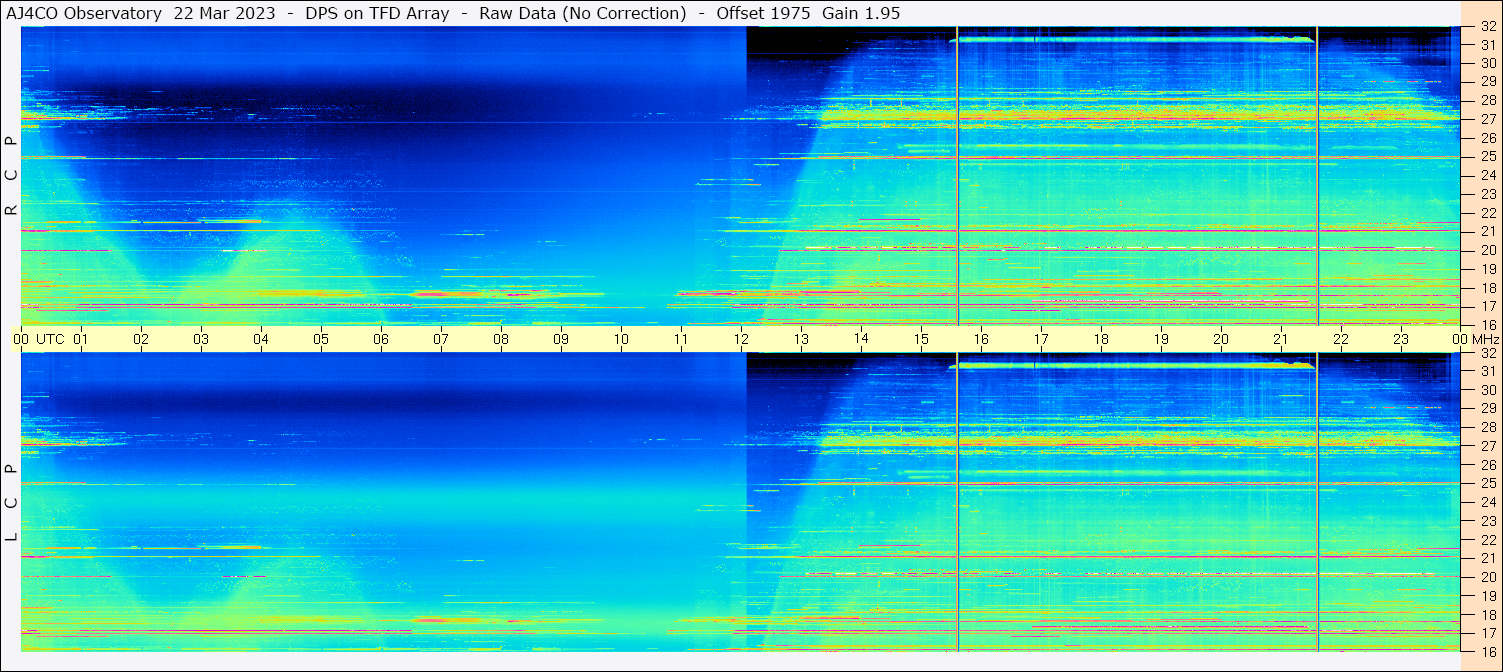Select the 25 MHz tick on RCP scale
Image resolution: width=1503 pixels, height=672 pixels.
(x=1487, y=157)
